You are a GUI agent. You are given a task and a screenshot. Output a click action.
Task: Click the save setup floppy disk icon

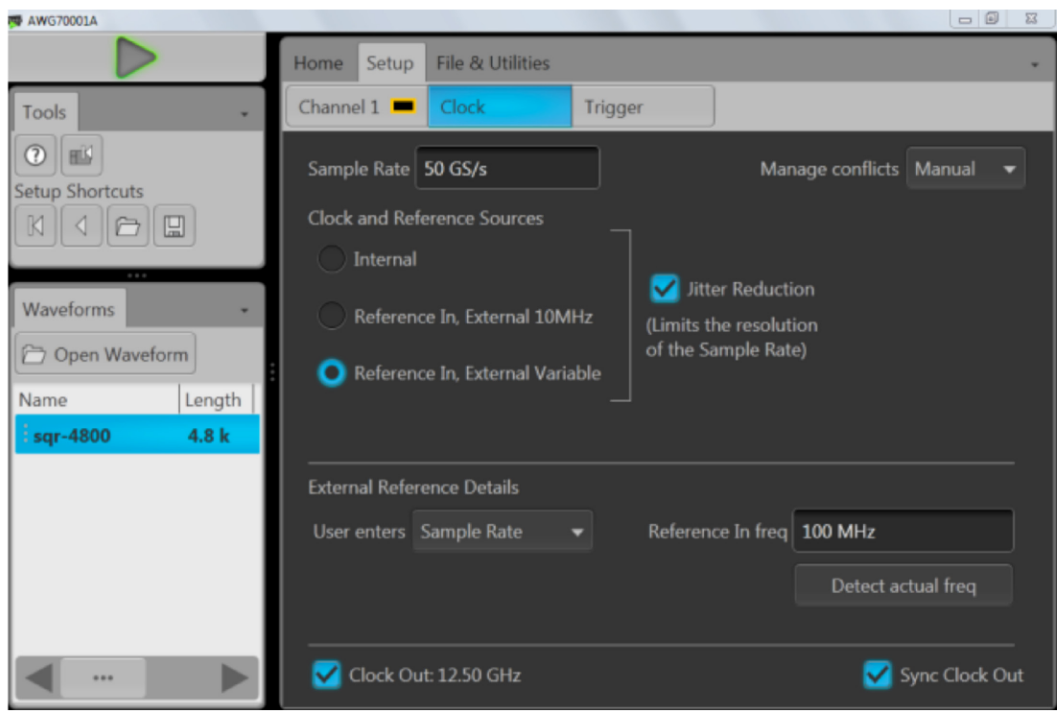(x=173, y=227)
